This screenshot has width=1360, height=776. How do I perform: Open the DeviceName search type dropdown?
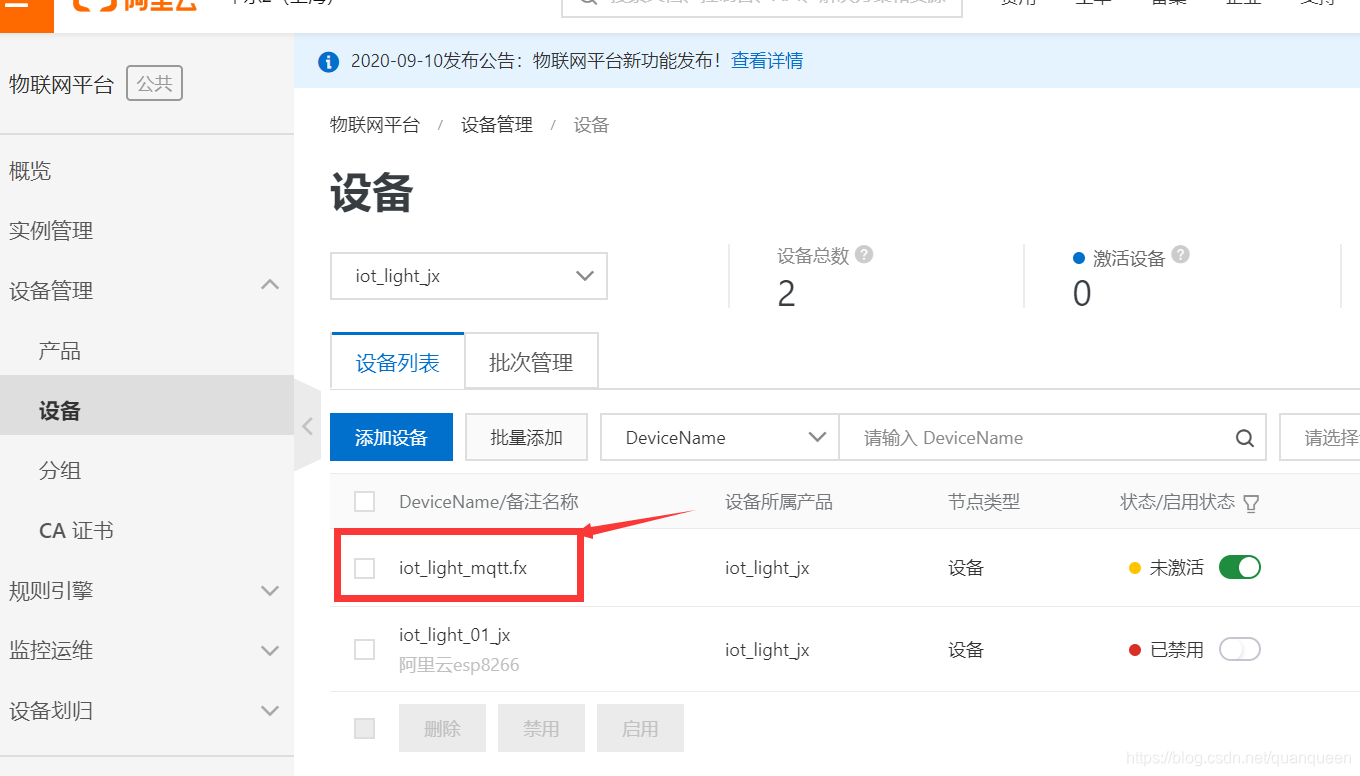click(x=719, y=438)
